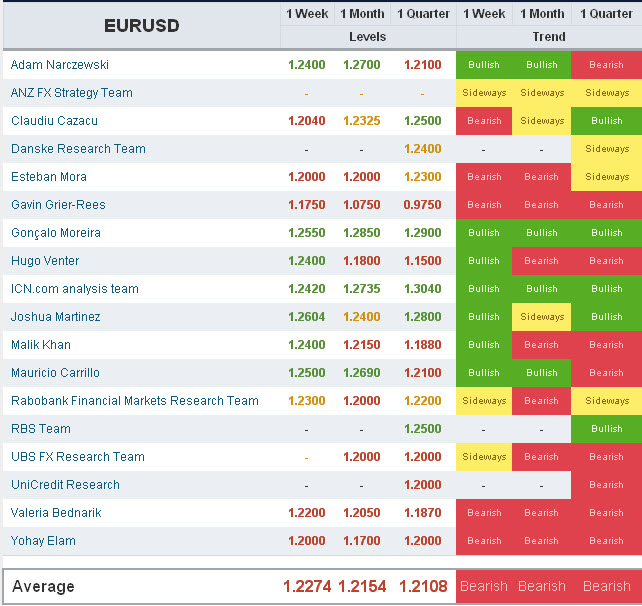Click the Gonçalo Moreira link

pos(56,233)
